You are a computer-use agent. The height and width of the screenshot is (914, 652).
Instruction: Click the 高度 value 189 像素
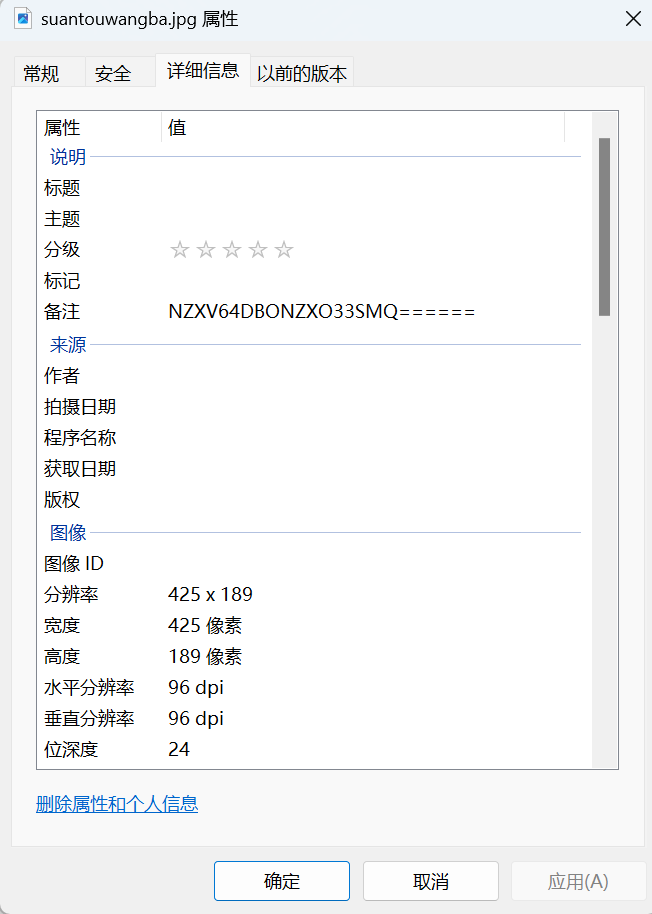click(205, 656)
